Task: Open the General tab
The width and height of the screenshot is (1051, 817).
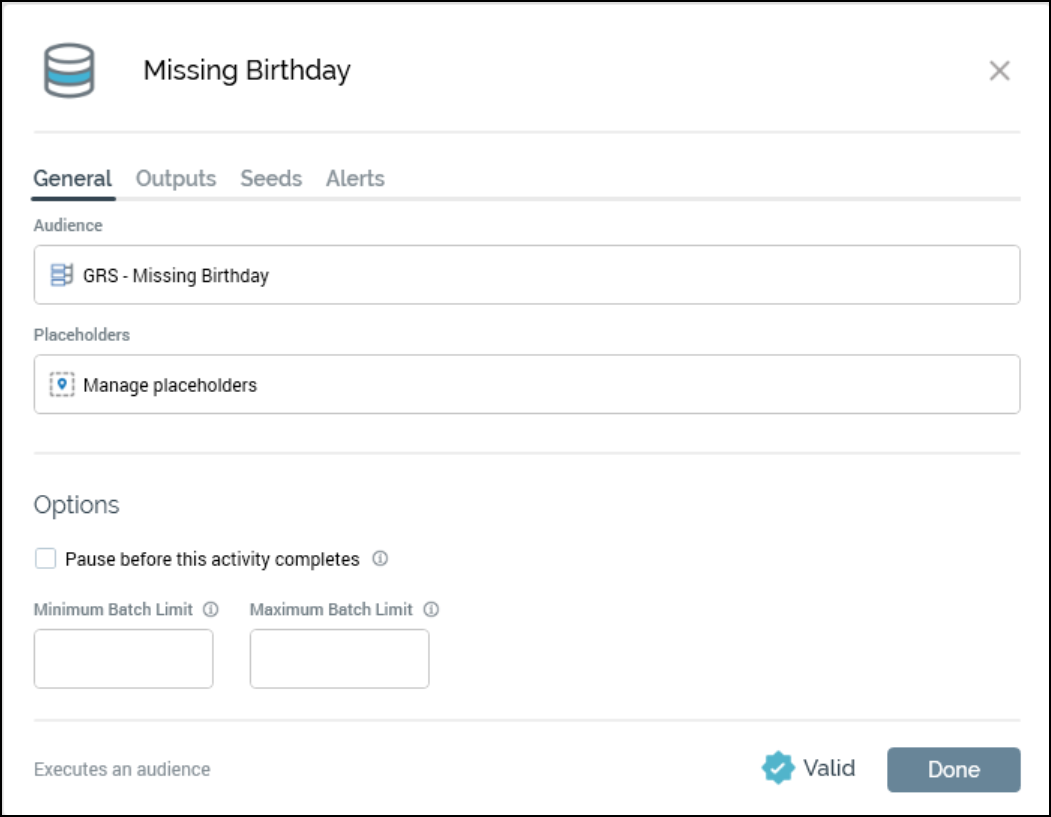Action: point(72,179)
